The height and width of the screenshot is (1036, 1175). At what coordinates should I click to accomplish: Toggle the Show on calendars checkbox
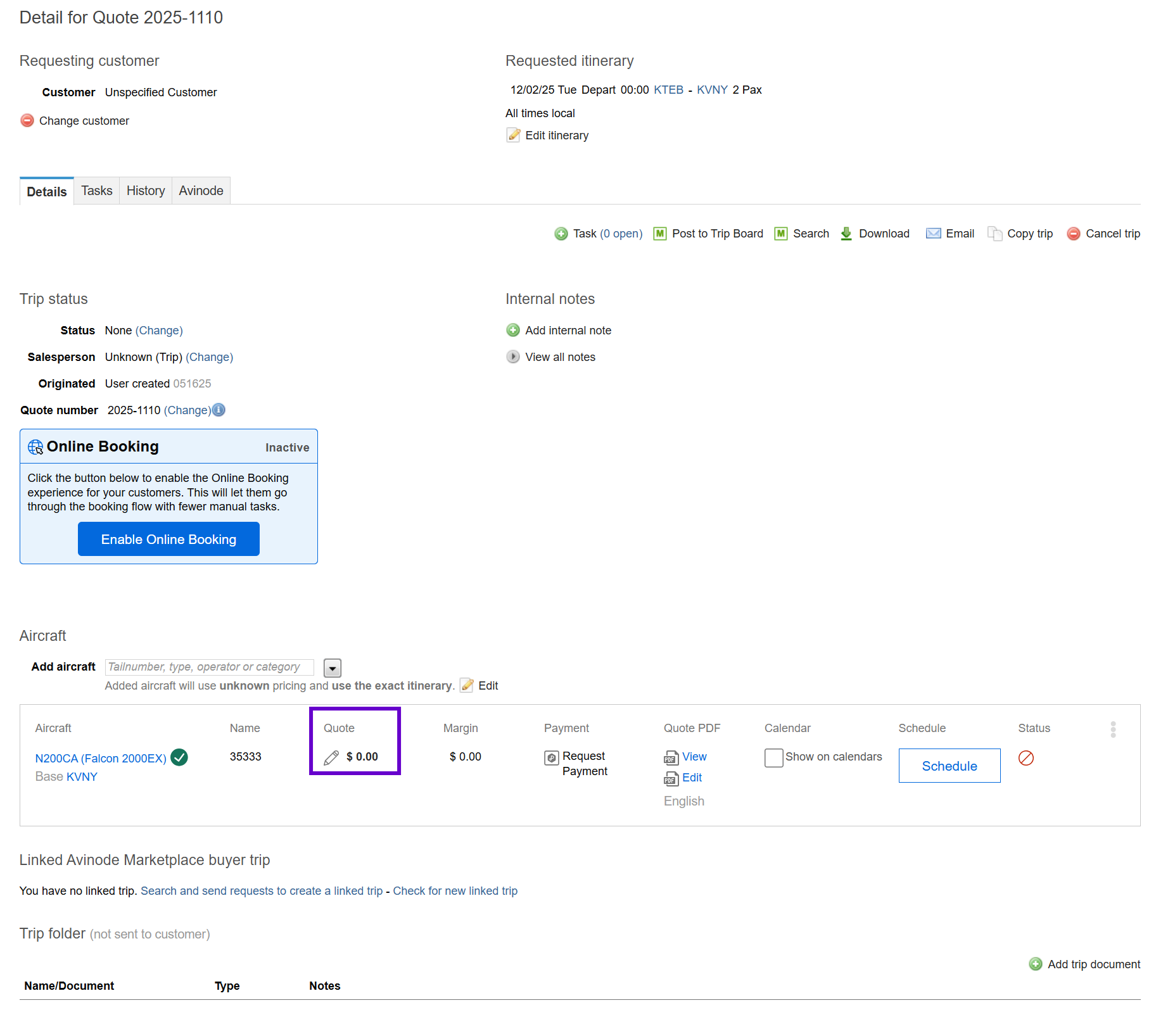tap(773, 757)
